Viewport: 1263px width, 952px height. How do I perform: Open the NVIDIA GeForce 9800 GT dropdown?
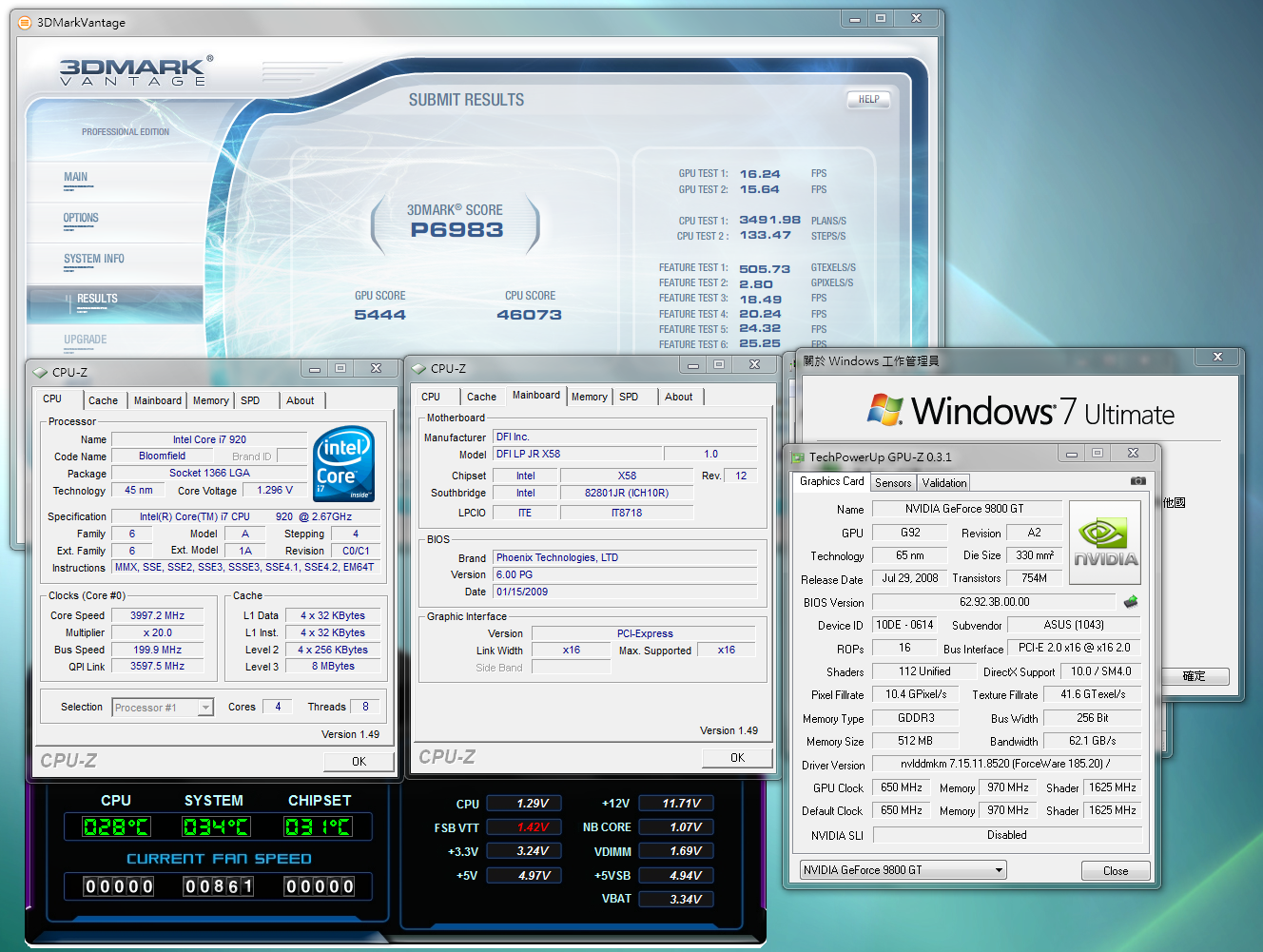click(999, 870)
